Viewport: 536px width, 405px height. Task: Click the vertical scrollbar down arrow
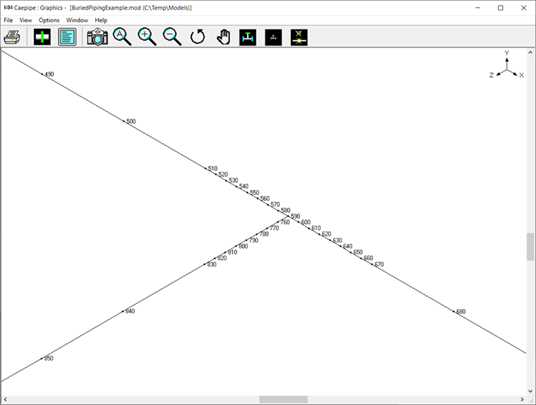530,392
